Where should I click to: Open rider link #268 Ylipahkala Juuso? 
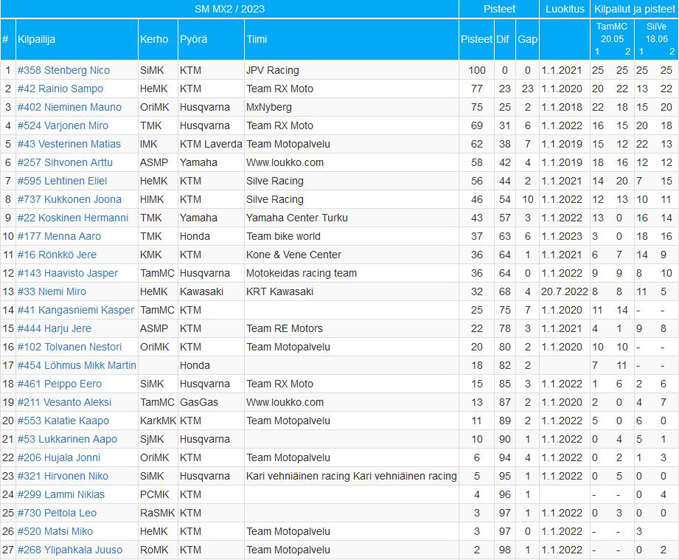[x=70, y=550]
